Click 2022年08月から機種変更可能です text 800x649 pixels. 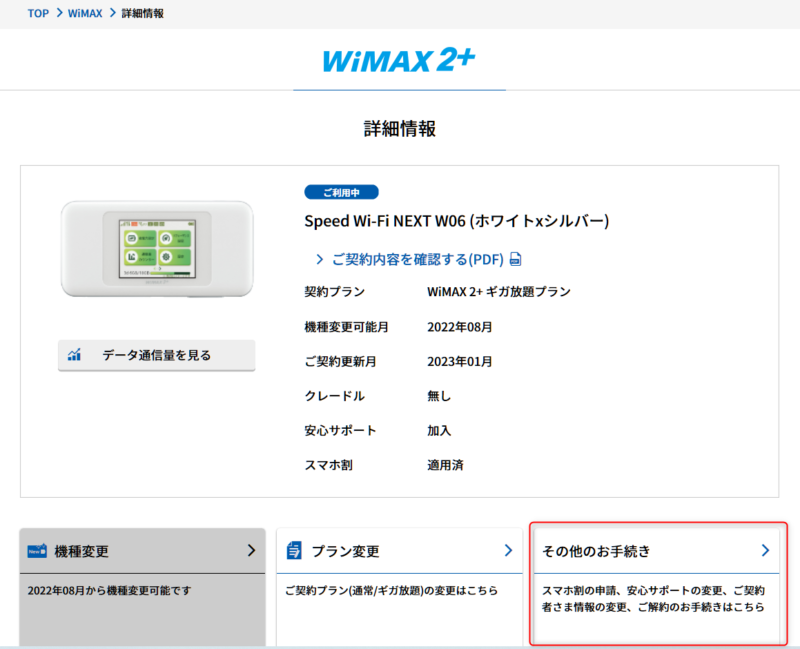click(110, 590)
